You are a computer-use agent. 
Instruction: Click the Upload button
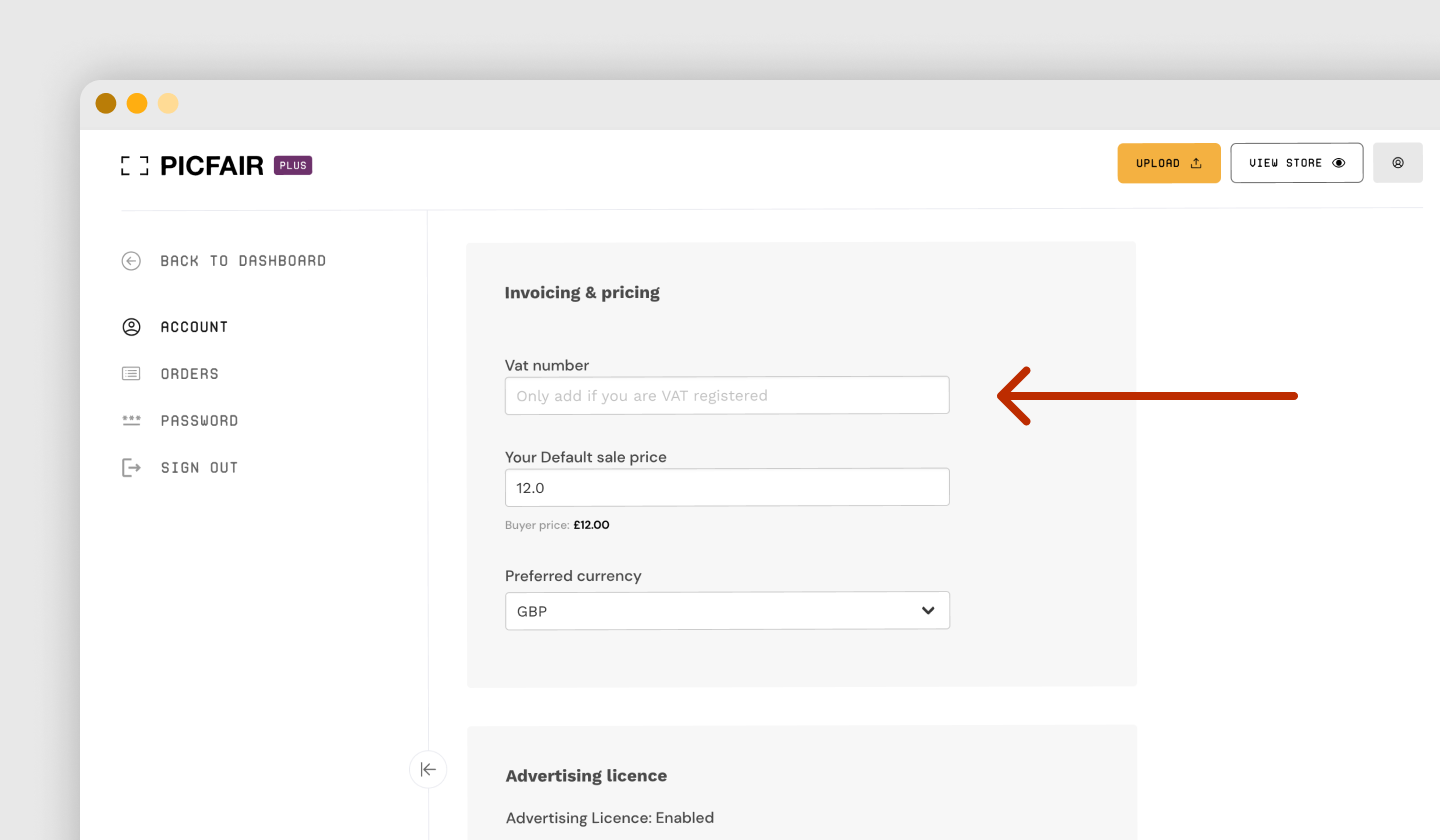pos(1169,163)
